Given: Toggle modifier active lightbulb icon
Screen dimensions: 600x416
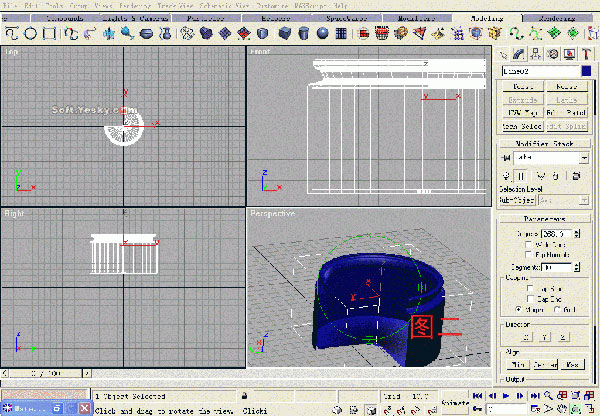Looking at the screenshot, I should click(x=507, y=176).
